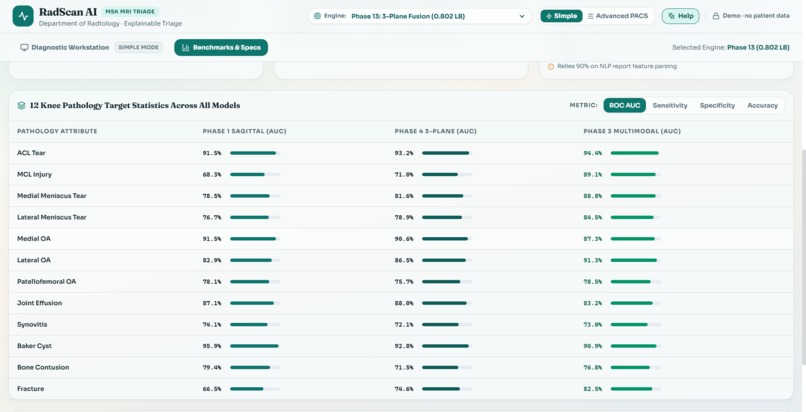Click the Pathology Attribute column header
This screenshot has width=806, height=412.
click(x=57, y=132)
